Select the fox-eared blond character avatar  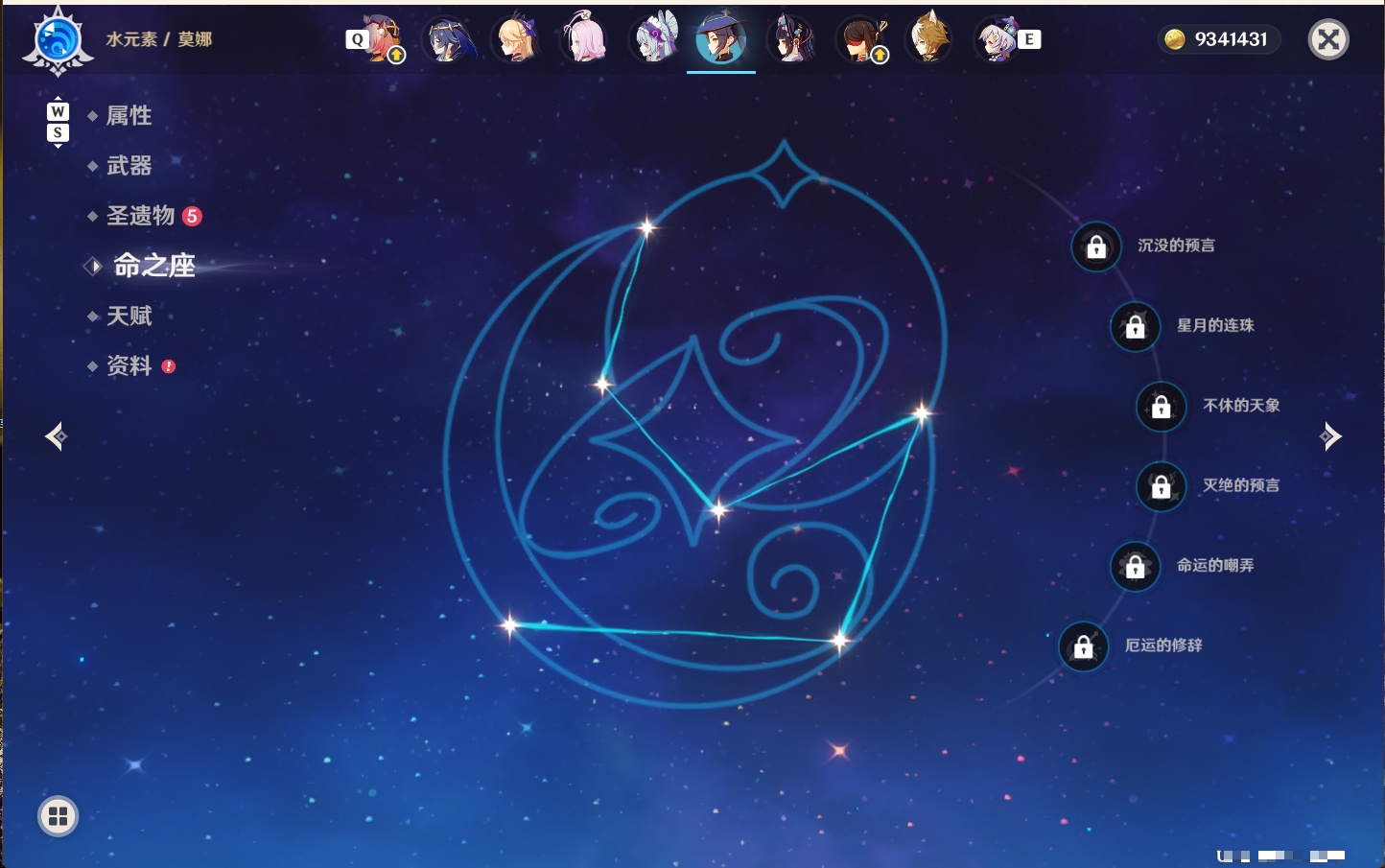coord(928,39)
